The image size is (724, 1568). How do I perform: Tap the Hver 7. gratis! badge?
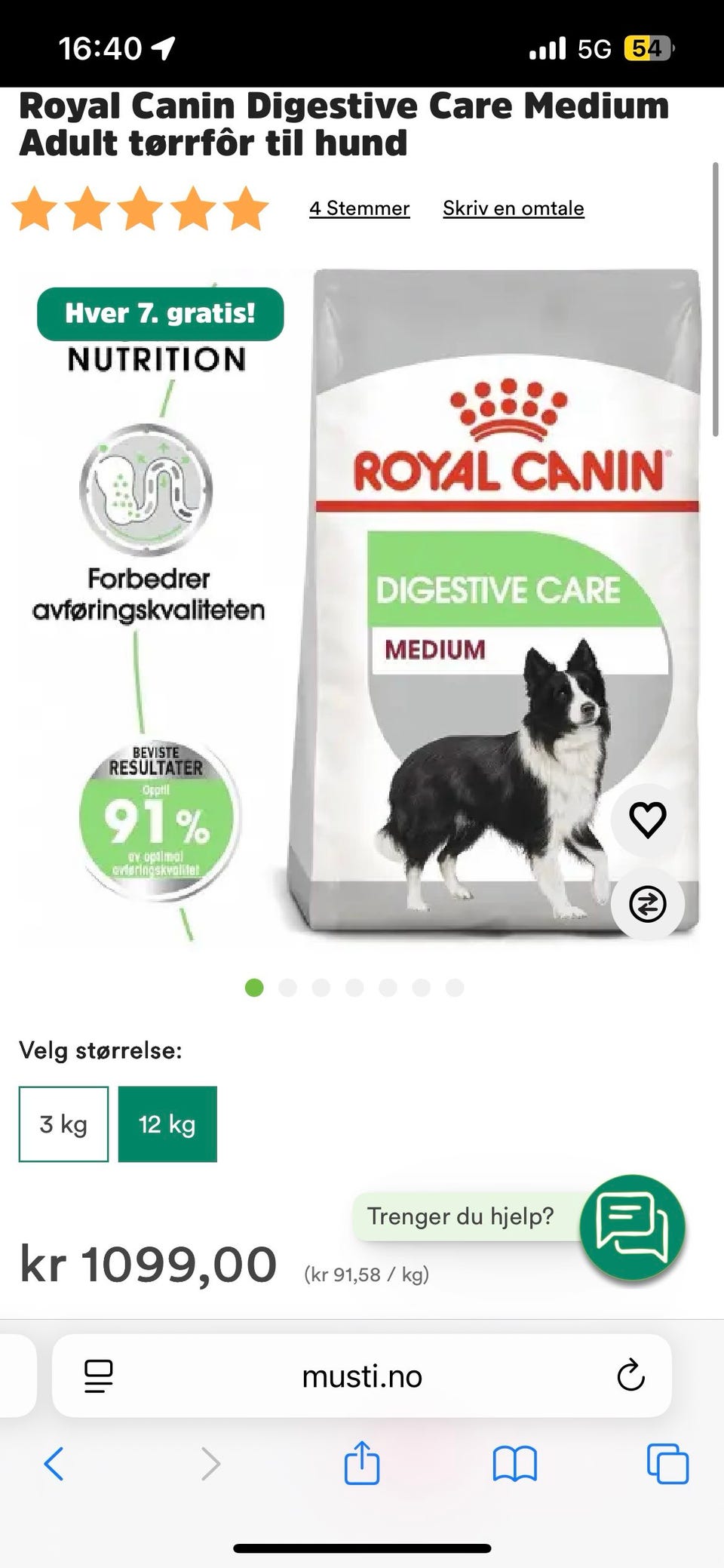coord(161,314)
